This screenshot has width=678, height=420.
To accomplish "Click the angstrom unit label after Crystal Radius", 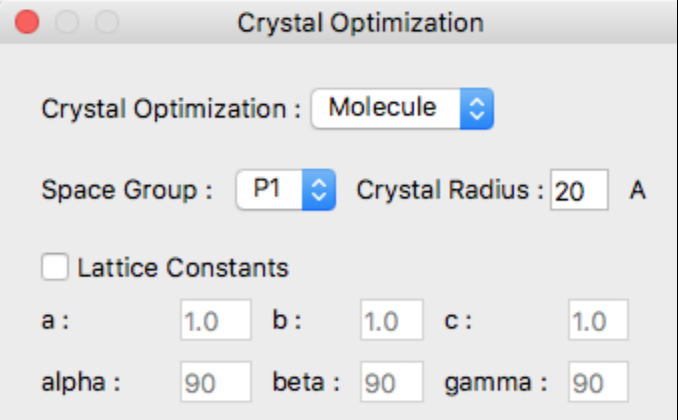I will [637, 190].
